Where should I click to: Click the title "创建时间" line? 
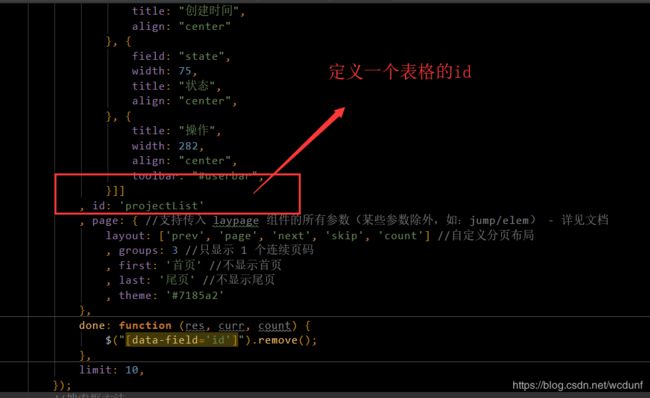pyautogui.click(x=189, y=11)
